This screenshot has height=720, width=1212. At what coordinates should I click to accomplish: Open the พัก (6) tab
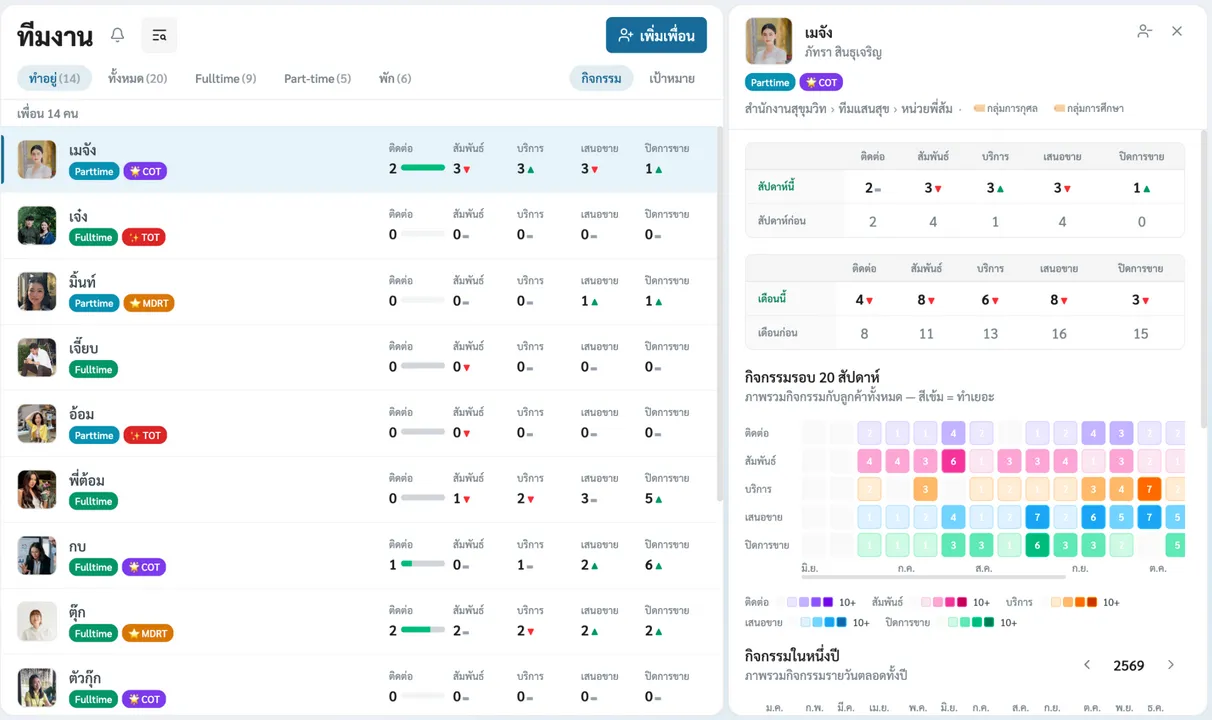pyautogui.click(x=395, y=78)
